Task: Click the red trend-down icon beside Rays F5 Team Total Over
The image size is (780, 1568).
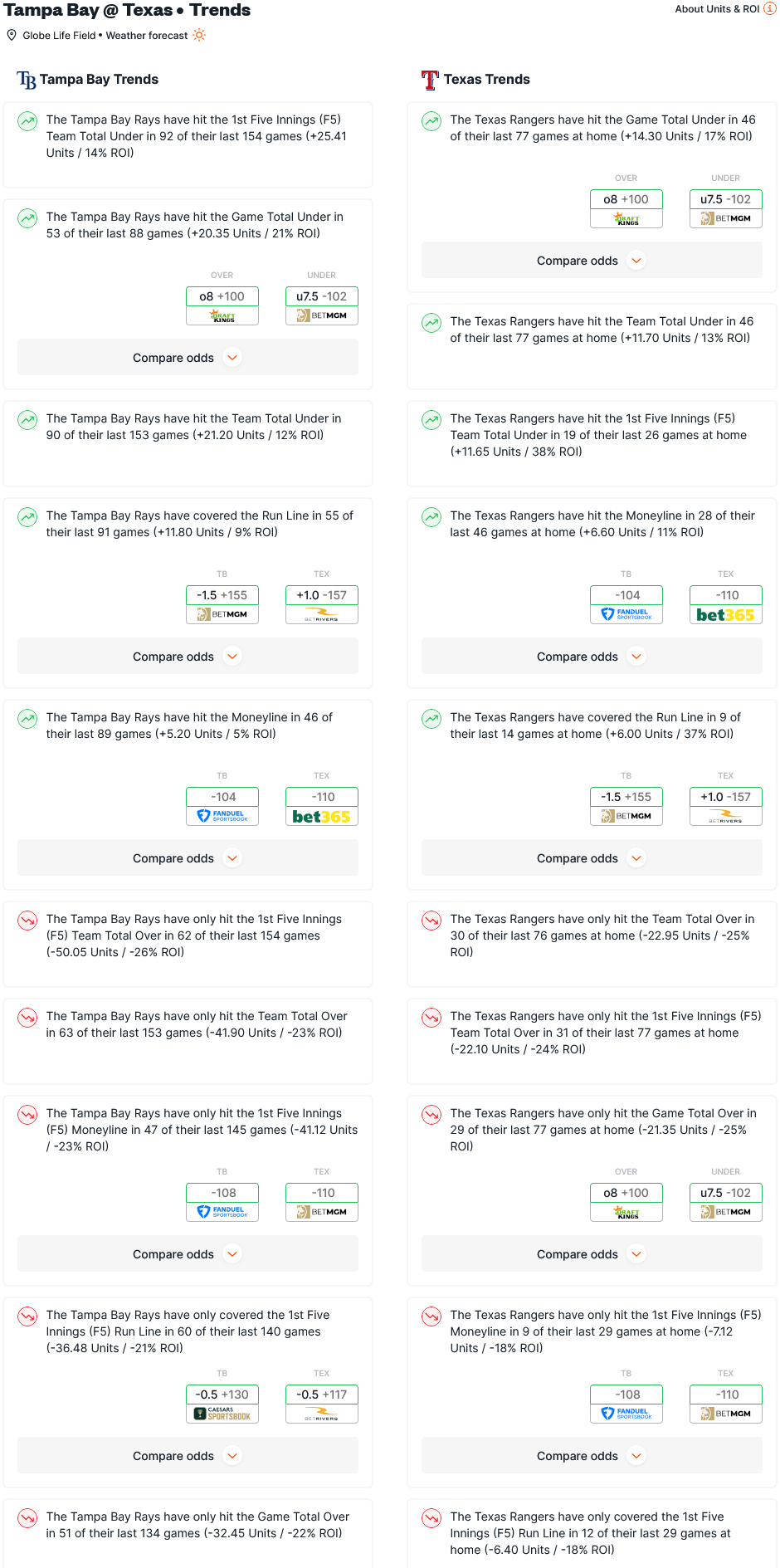Action: pos(28,921)
